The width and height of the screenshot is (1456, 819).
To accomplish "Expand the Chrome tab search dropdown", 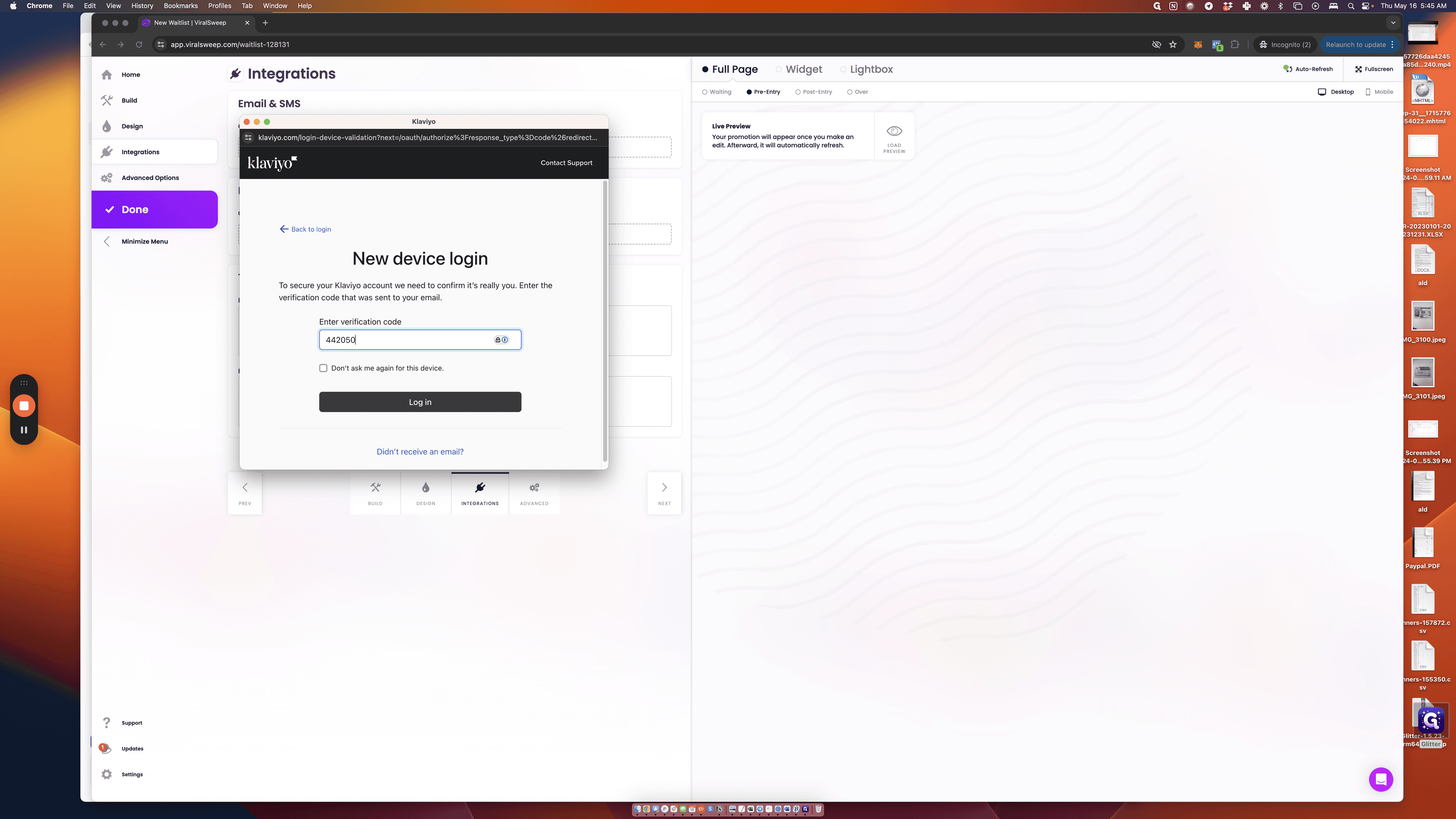I will (x=1393, y=23).
